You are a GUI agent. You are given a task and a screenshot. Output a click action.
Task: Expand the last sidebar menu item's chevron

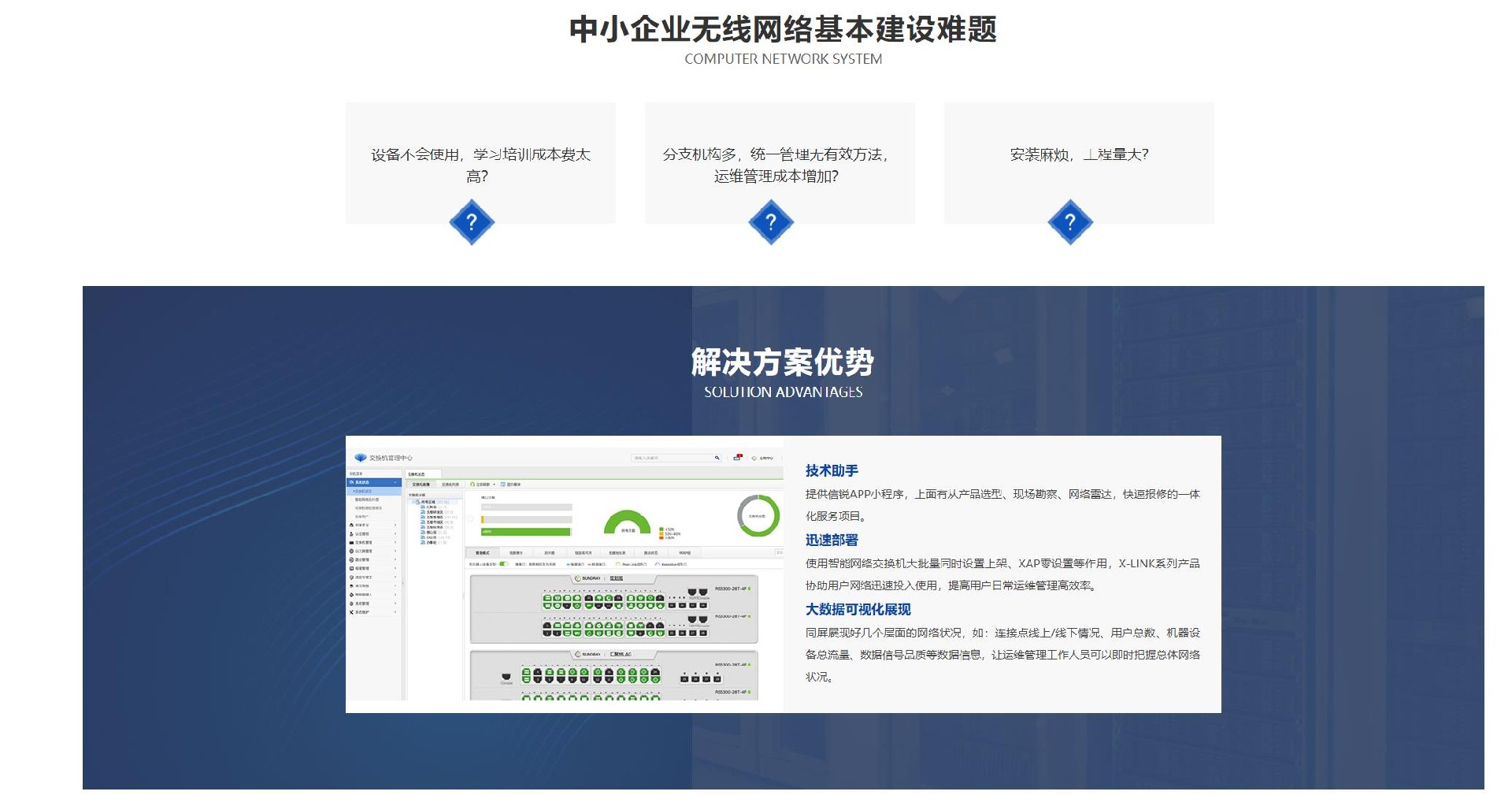[396, 612]
